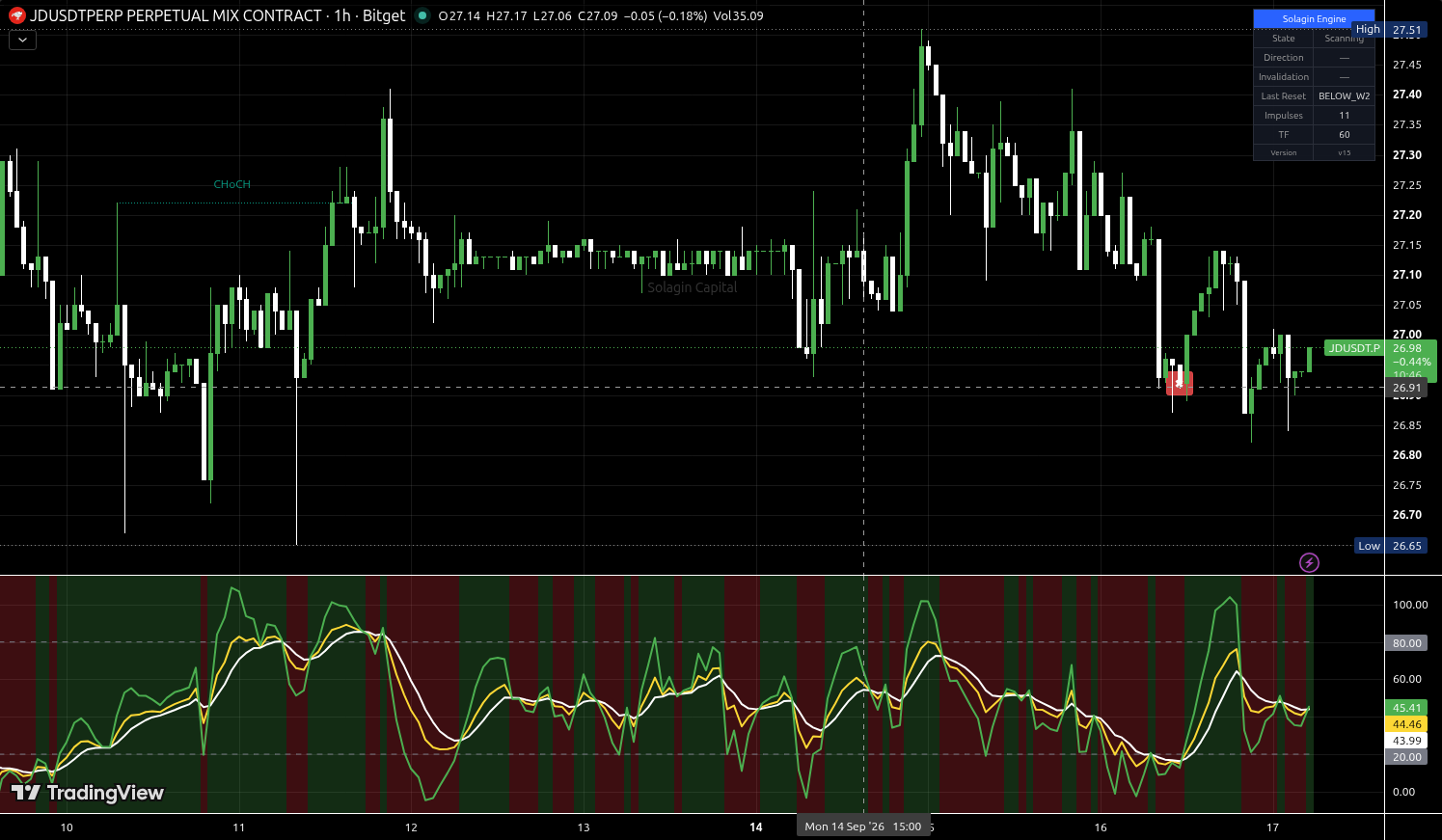1442x840 pixels.
Task: Click date 11 on the time axis
Action: pos(239,827)
